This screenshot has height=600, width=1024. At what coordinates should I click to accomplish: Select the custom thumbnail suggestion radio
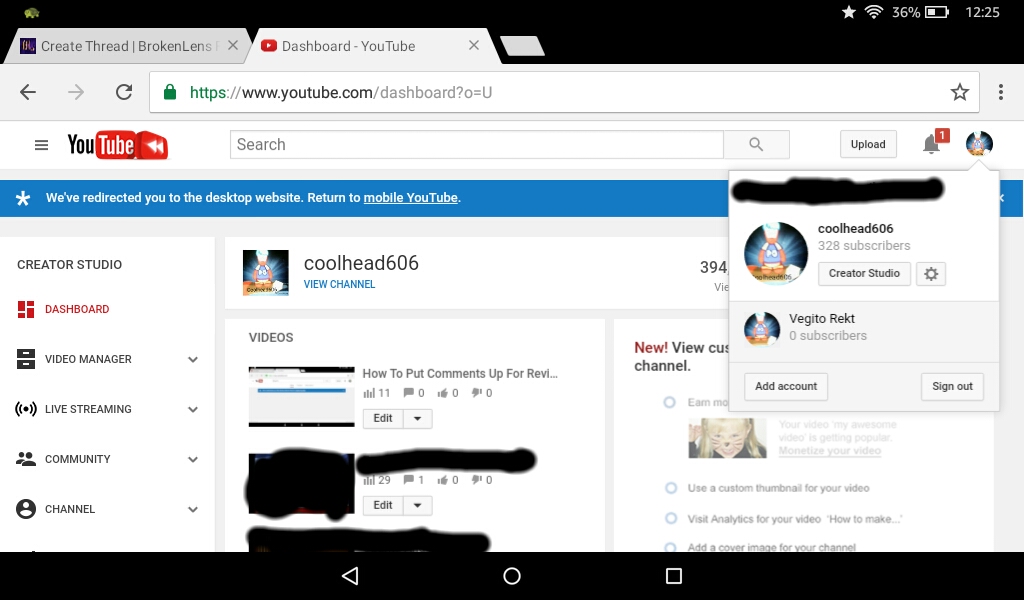point(671,488)
